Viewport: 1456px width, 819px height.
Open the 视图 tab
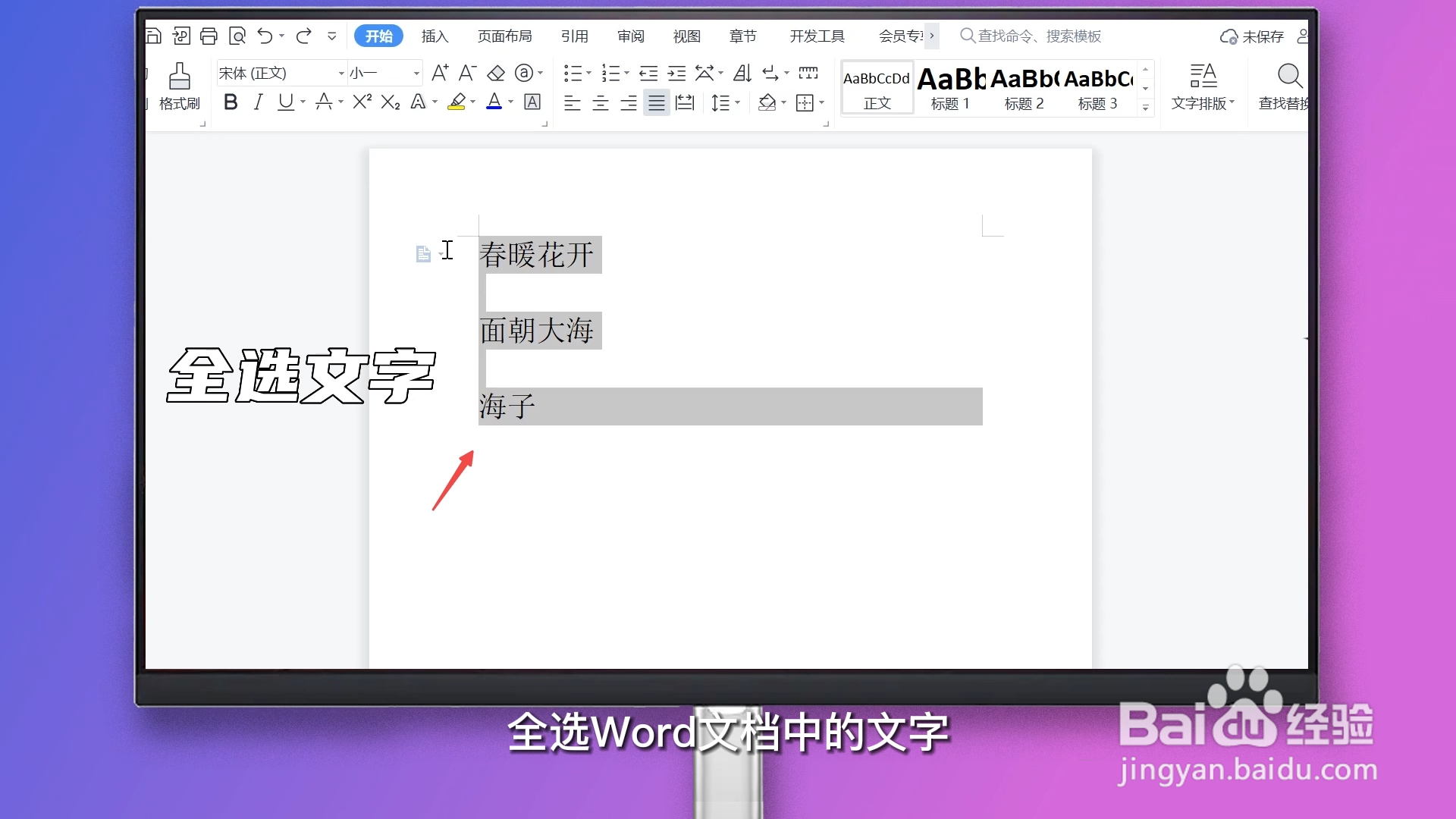[x=686, y=36]
